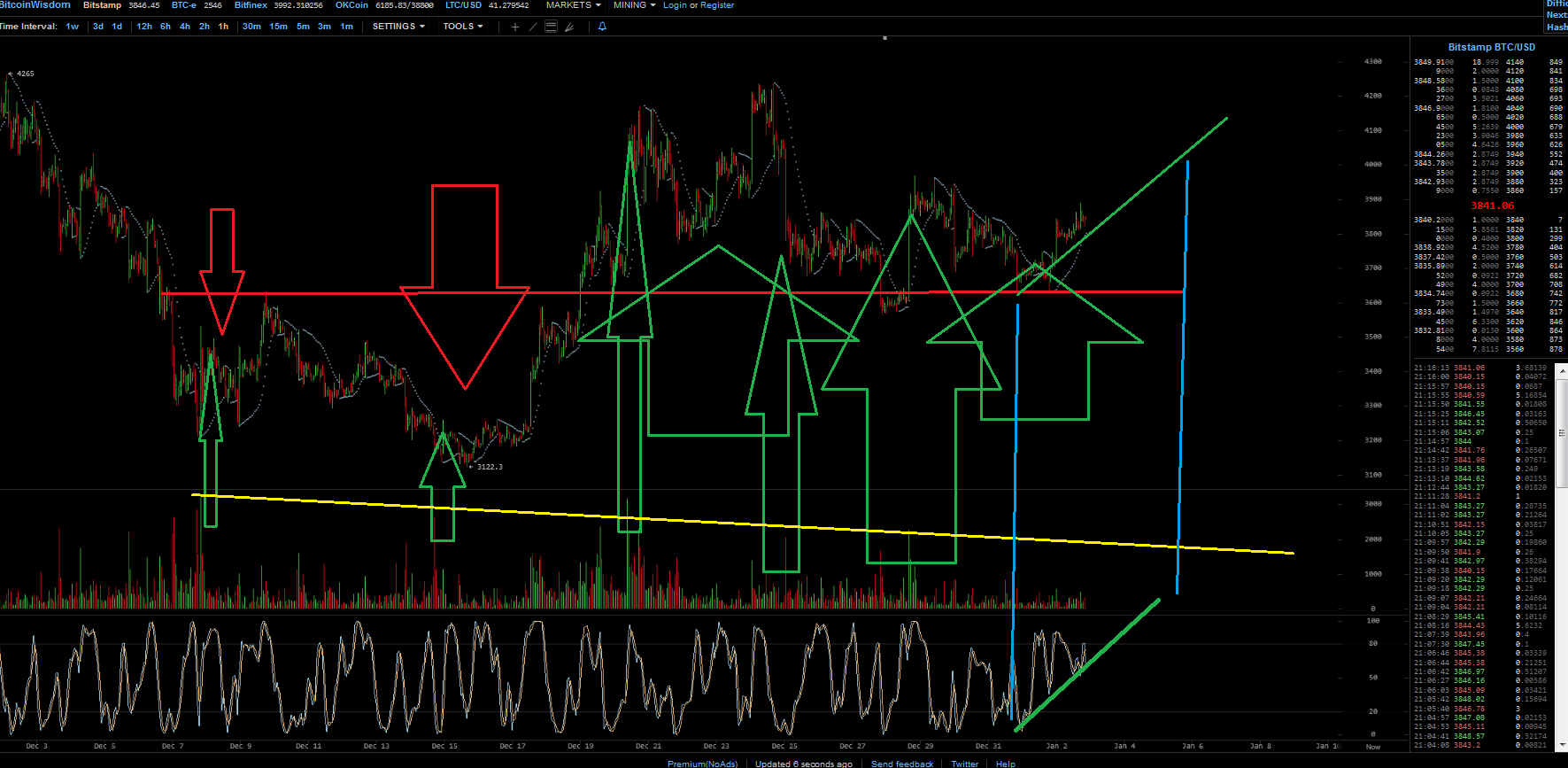Open the price alert bell
Screen dimensions: 1568x768
(602, 27)
